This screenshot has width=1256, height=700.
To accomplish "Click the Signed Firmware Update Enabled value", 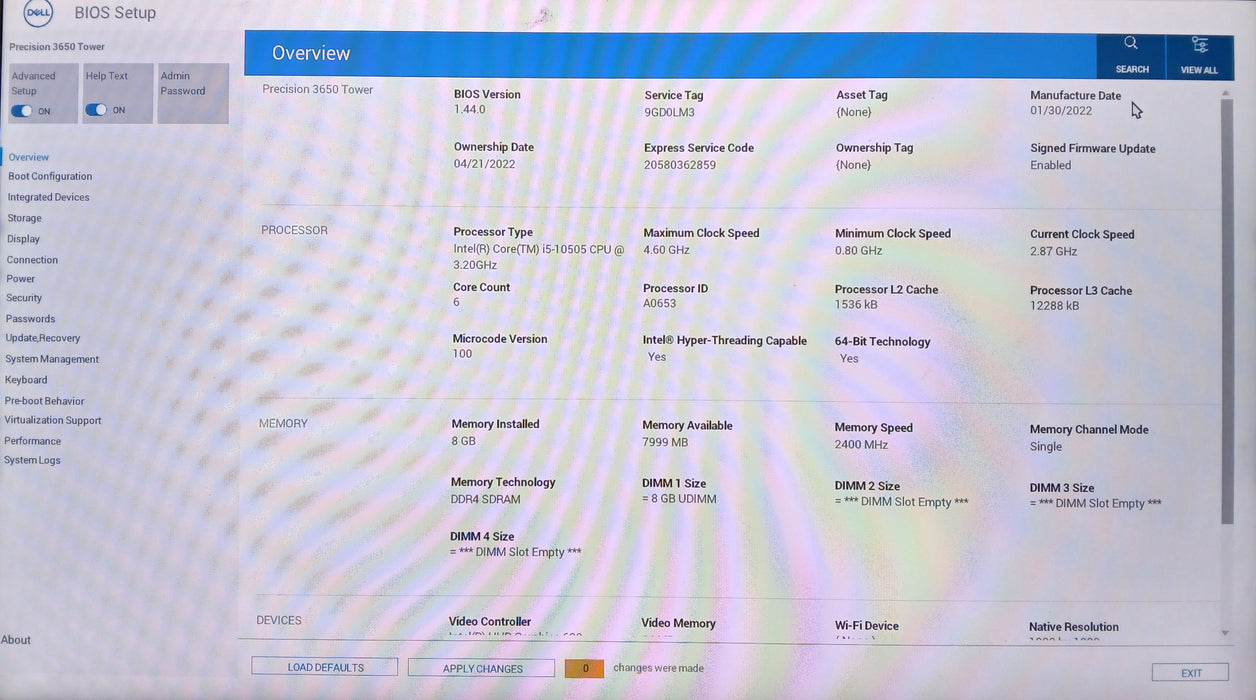I will (1050, 166).
